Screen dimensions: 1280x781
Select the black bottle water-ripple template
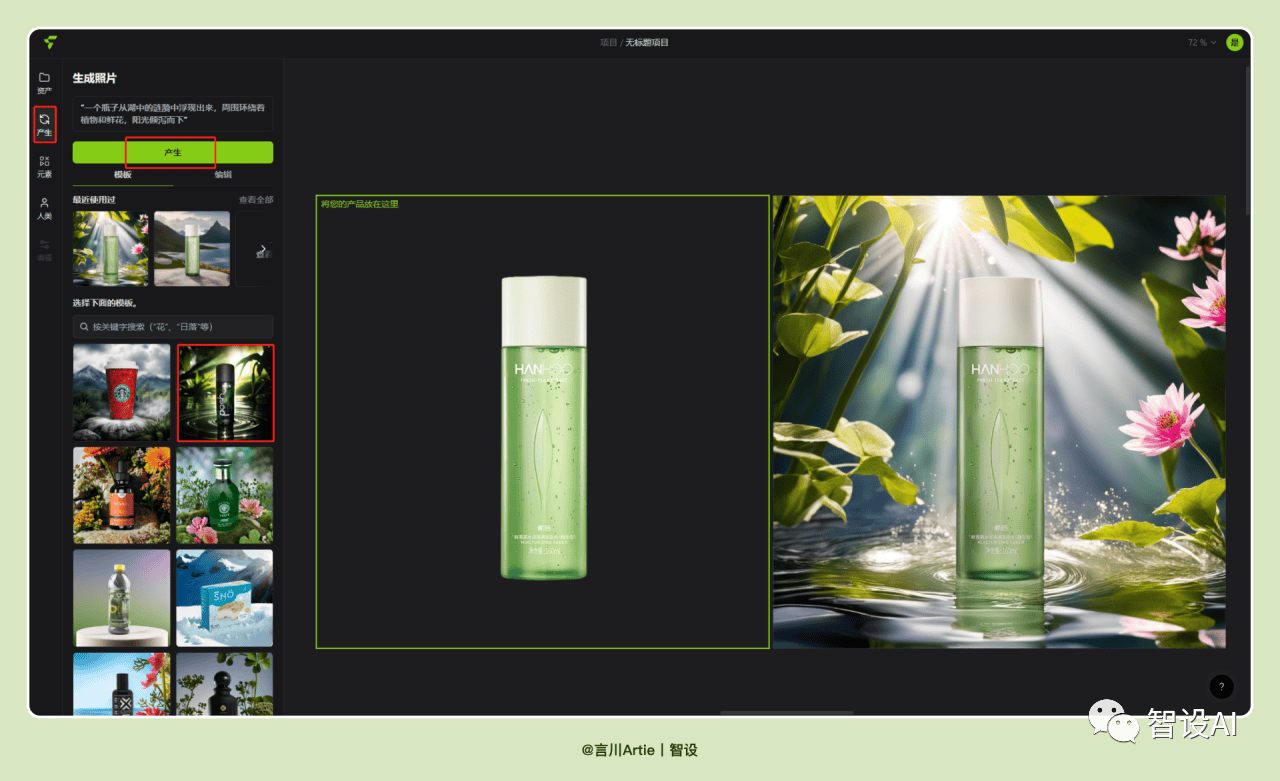click(x=225, y=392)
